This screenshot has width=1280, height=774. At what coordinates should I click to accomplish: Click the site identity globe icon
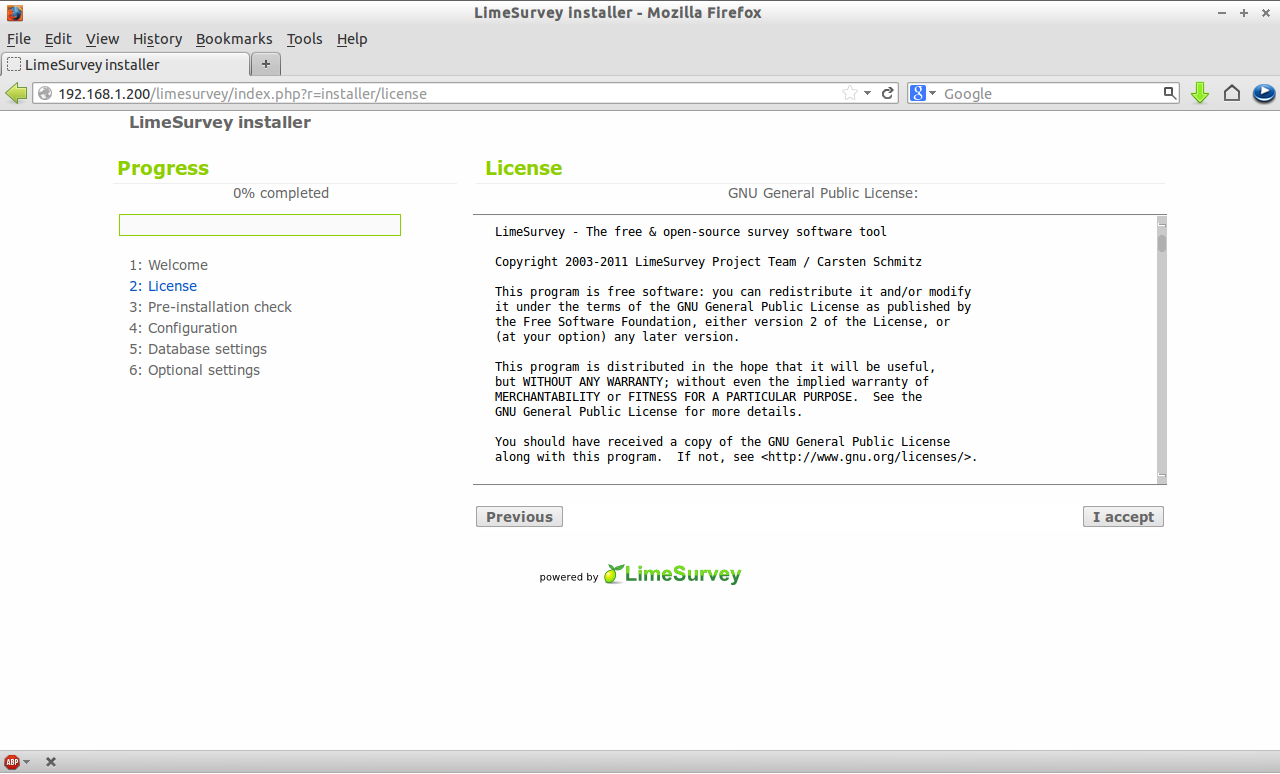(45, 93)
